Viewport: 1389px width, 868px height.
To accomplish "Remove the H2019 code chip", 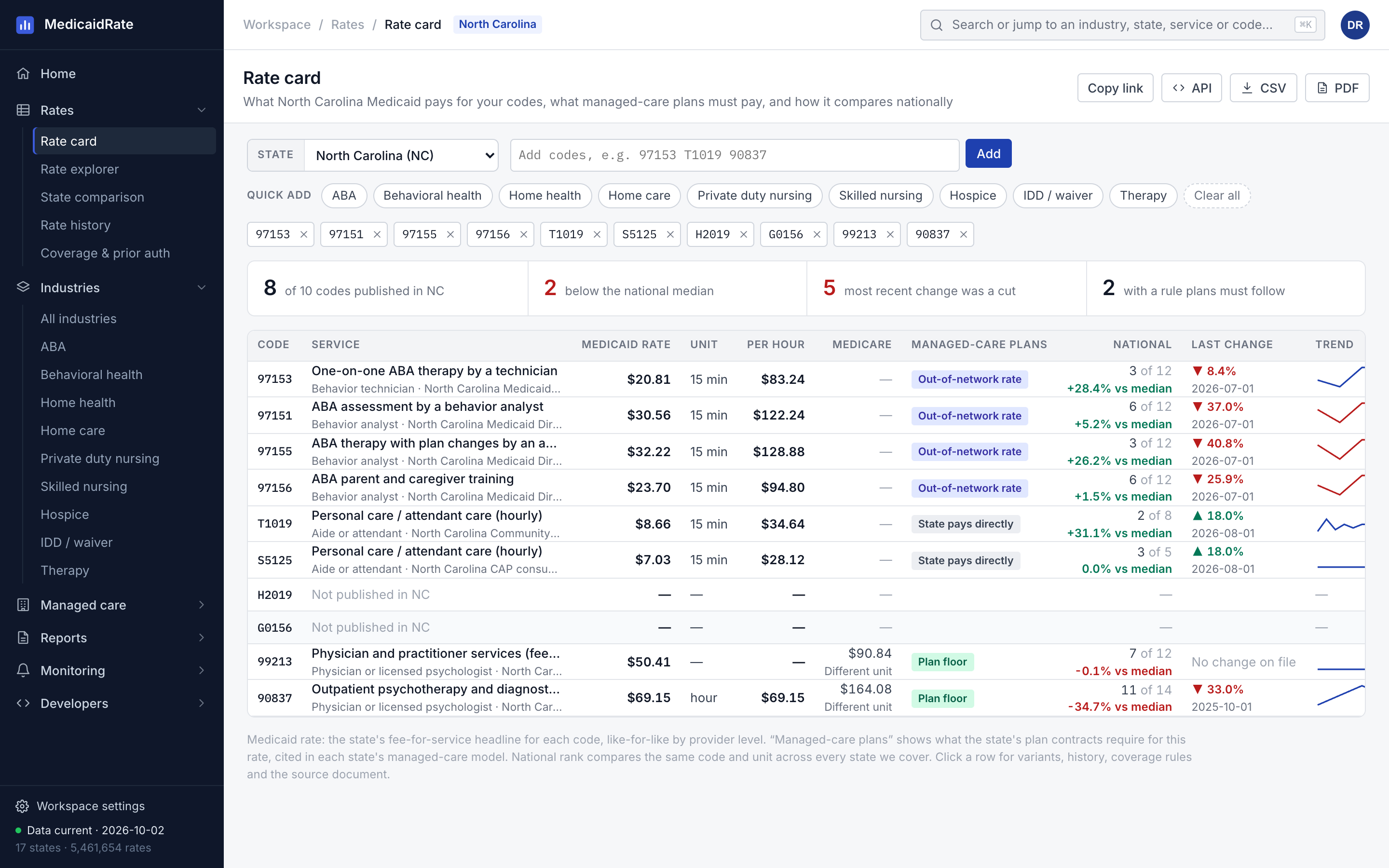I will (x=743, y=234).
